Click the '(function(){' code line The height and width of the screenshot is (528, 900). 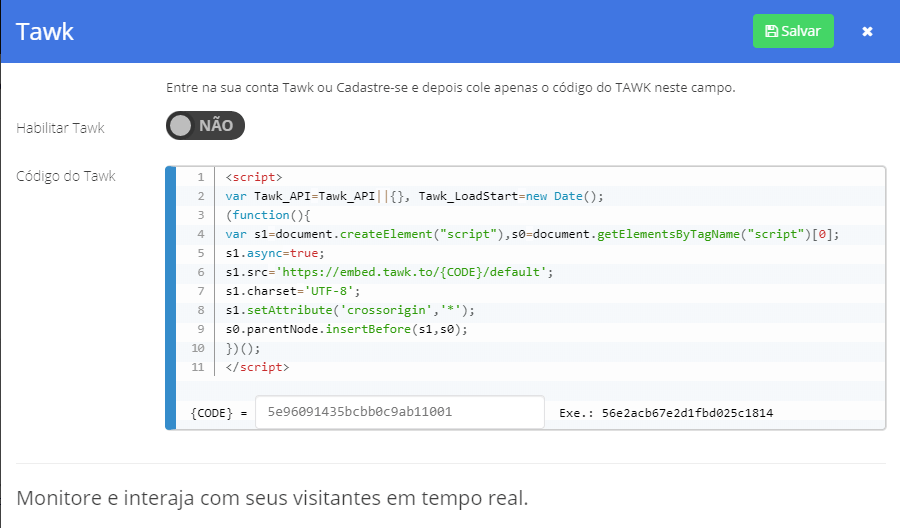coord(267,215)
